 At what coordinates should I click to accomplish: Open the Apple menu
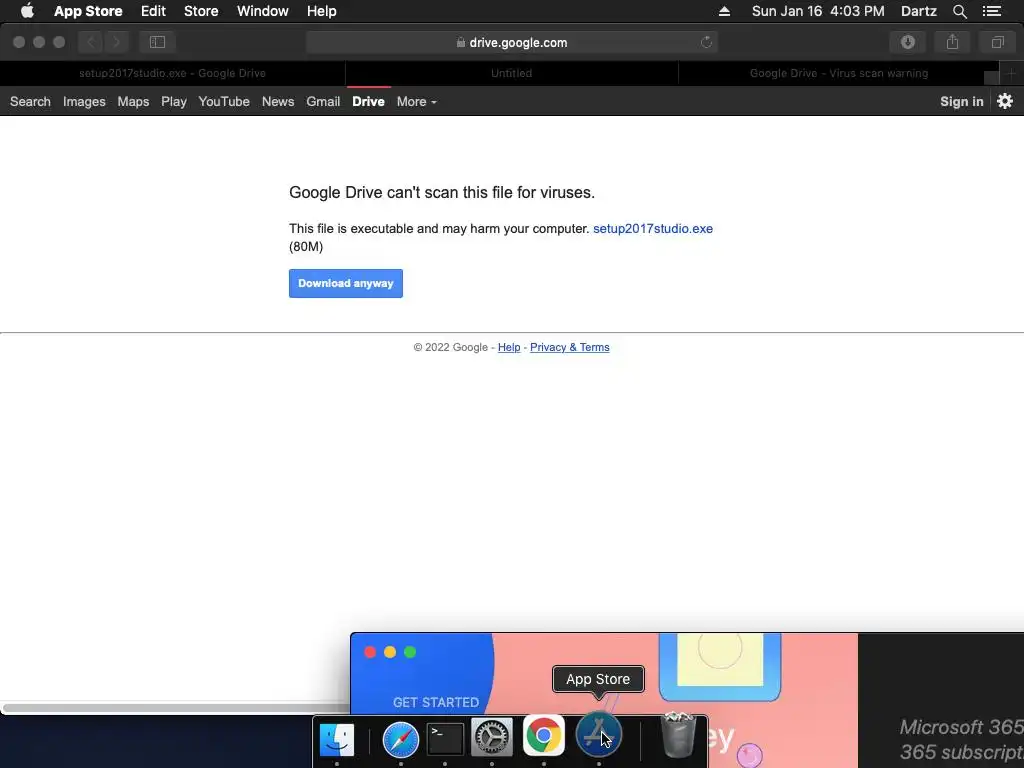click(27, 11)
